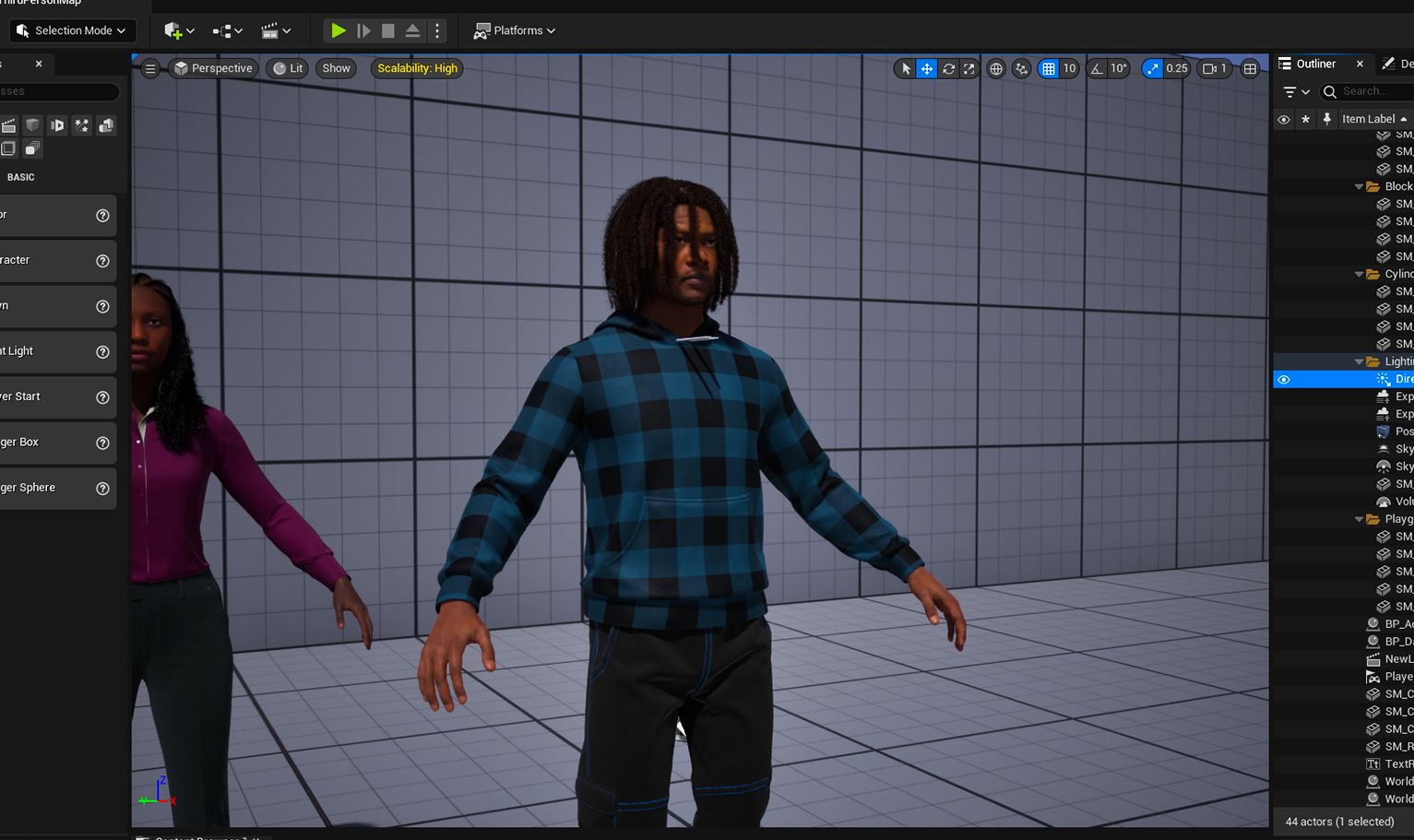Image resolution: width=1414 pixels, height=840 pixels.
Task: Open the viewport hamburger options menu
Action: click(149, 68)
